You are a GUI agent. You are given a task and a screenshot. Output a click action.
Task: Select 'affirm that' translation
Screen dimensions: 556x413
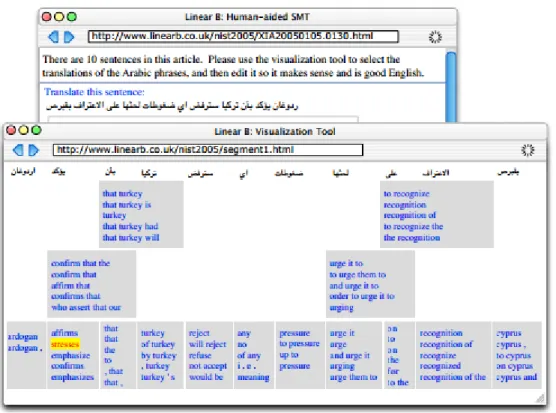click(x=70, y=285)
